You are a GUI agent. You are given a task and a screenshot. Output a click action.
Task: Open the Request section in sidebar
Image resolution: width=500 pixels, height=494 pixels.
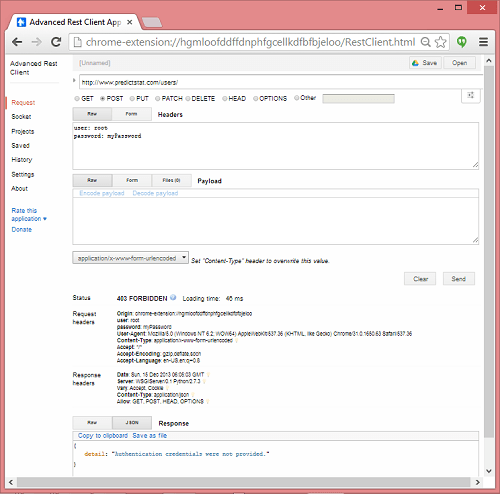point(23,103)
